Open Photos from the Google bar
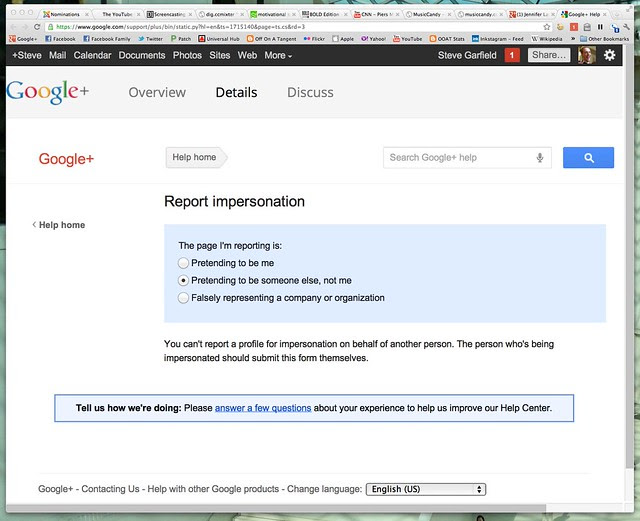 click(x=187, y=55)
